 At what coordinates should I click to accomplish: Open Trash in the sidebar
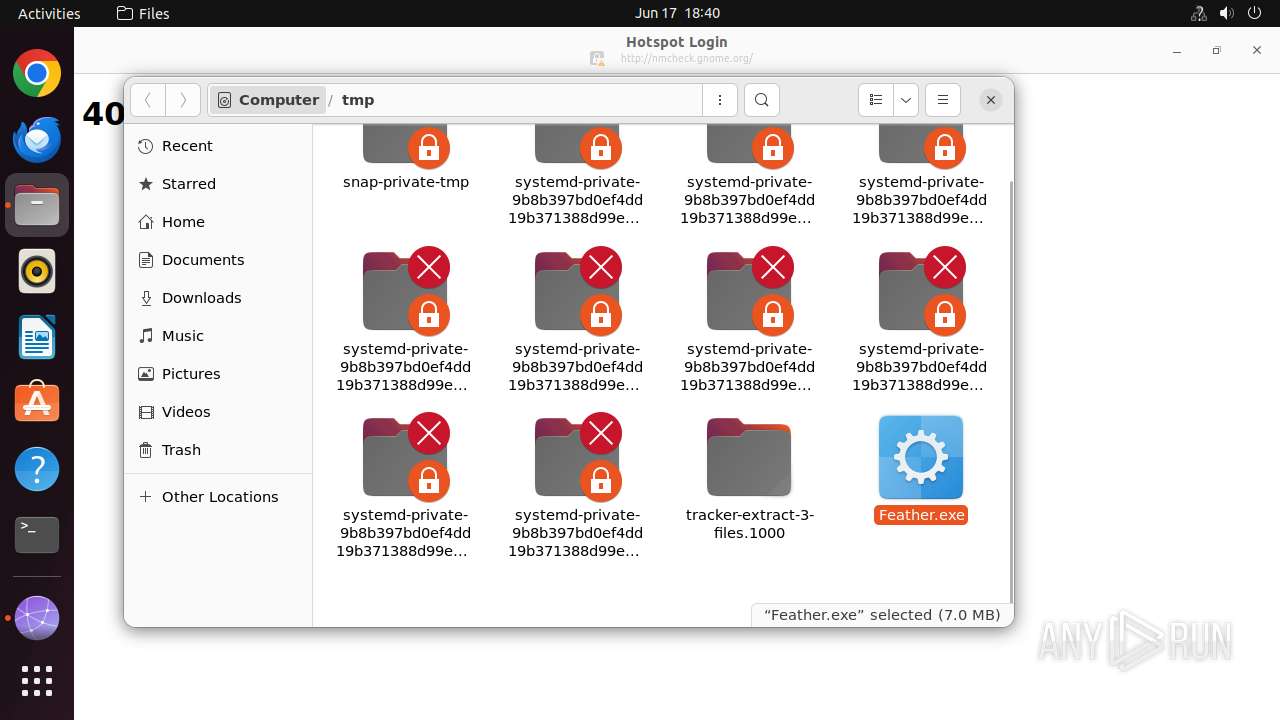pyautogui.click(x=218, y=450)
